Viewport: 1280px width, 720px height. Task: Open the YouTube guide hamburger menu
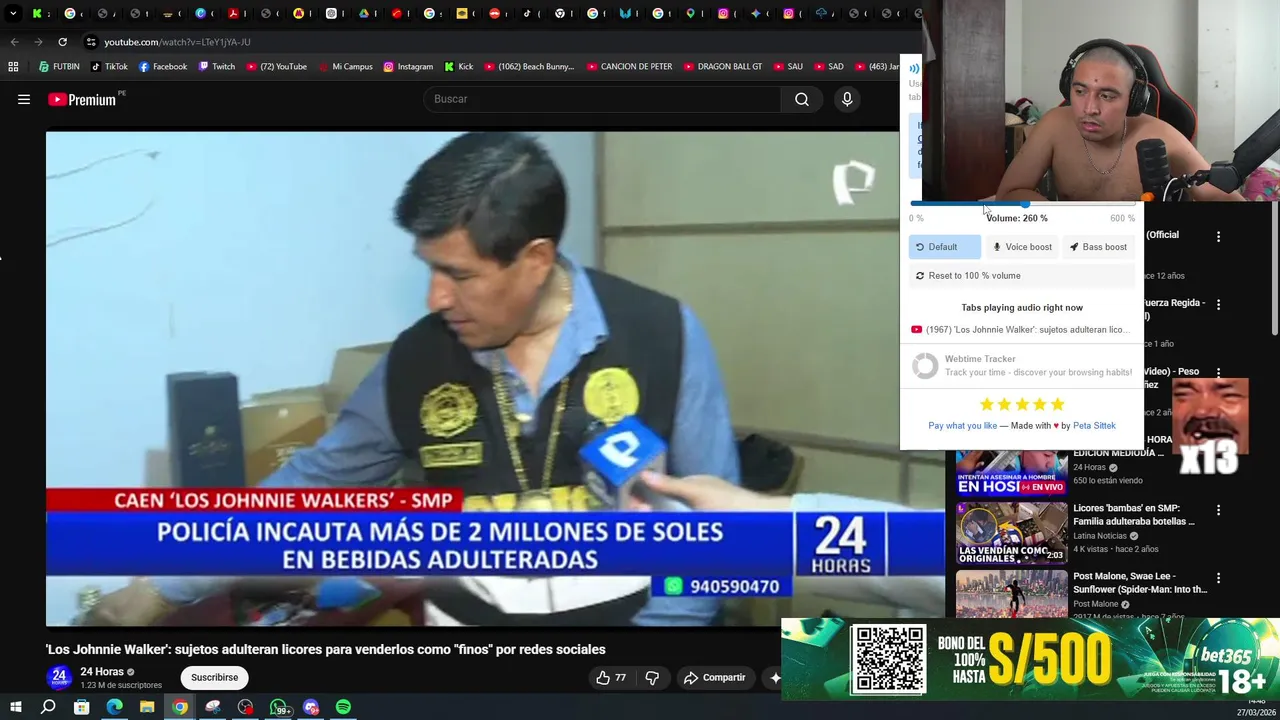24,99
